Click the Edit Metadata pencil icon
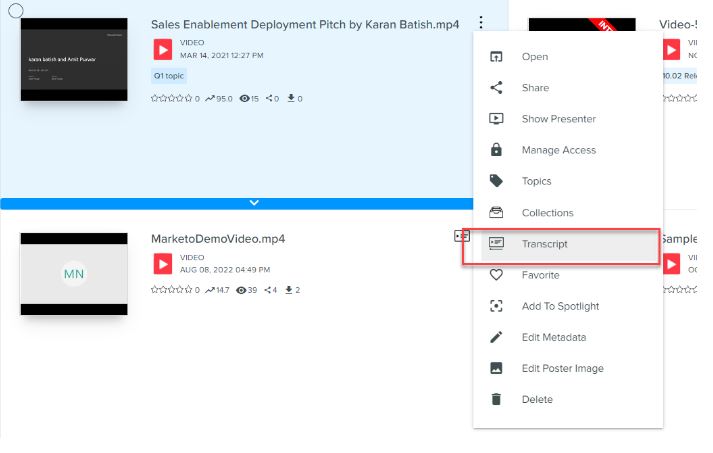This screenshot has width=713, height=453. point(496,337)
